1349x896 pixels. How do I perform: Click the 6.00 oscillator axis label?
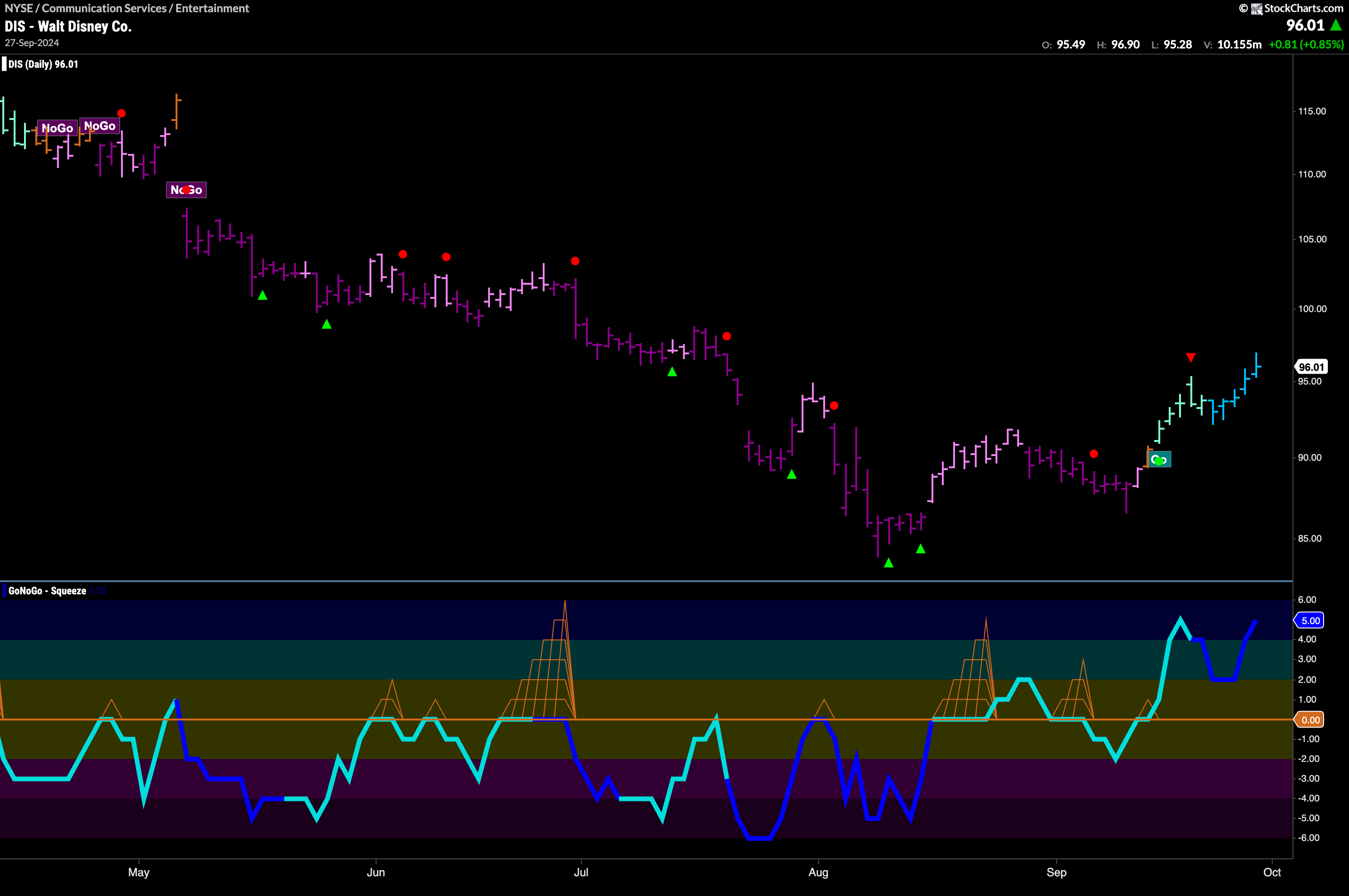tap(1307, 600)
